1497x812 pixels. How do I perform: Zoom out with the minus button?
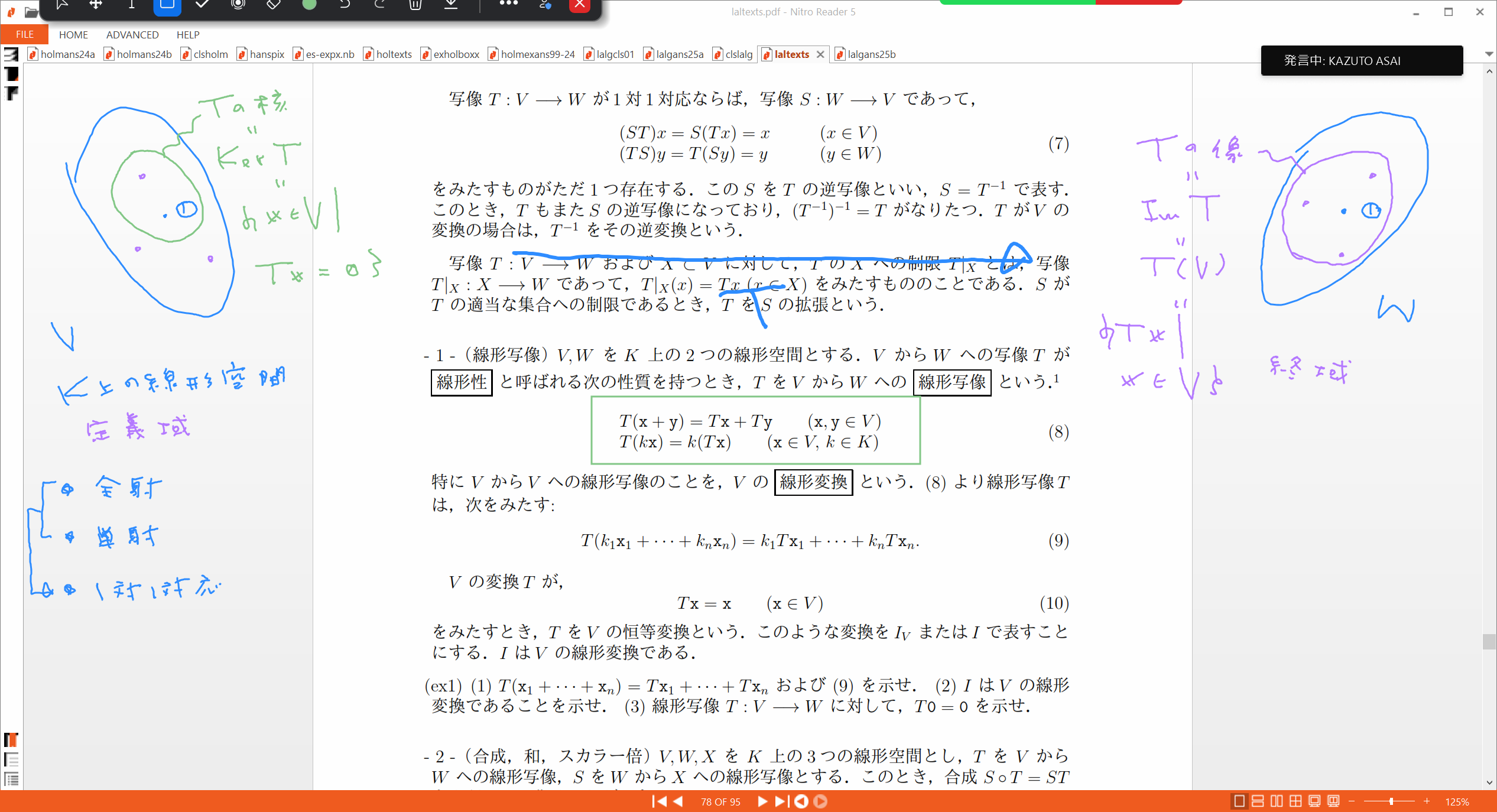[x=1352, y=801]
